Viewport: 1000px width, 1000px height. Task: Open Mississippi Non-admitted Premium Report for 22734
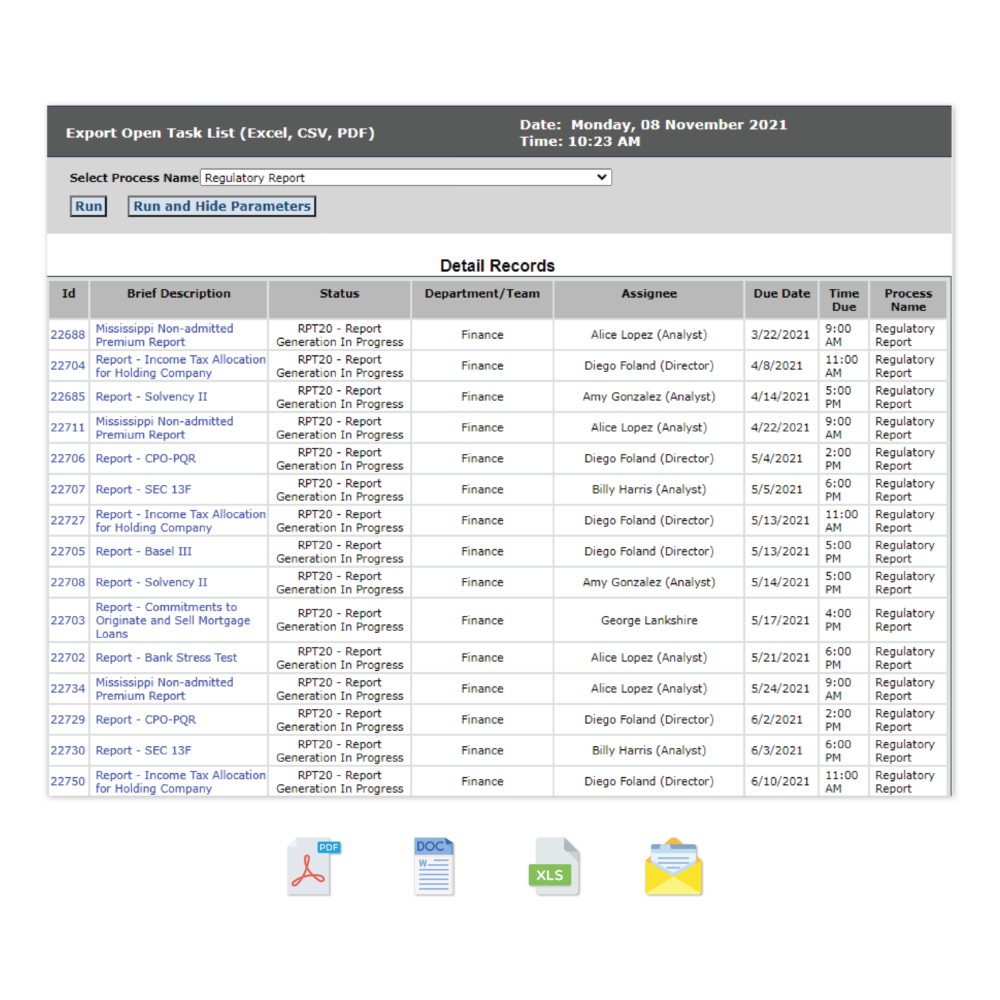point(165,689)
